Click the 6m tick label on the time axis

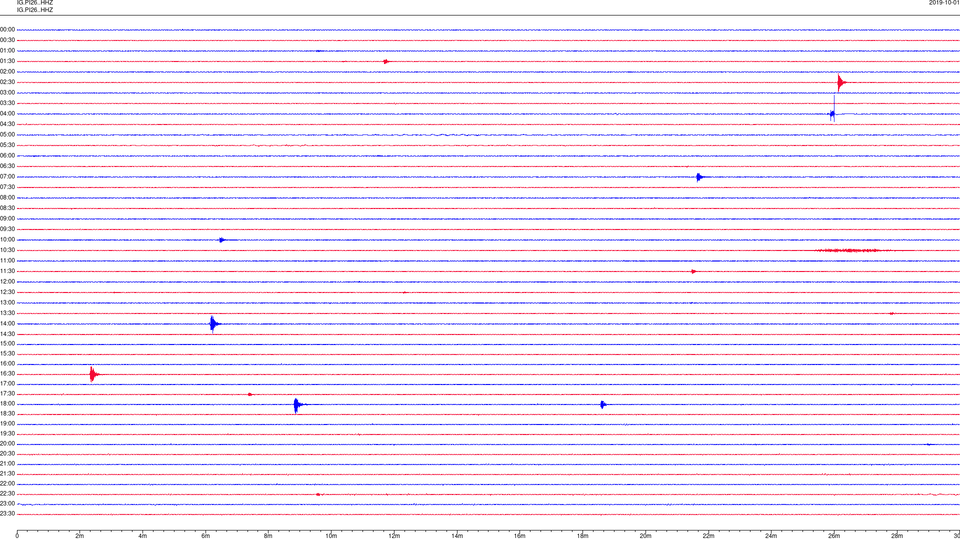(205, 536)
